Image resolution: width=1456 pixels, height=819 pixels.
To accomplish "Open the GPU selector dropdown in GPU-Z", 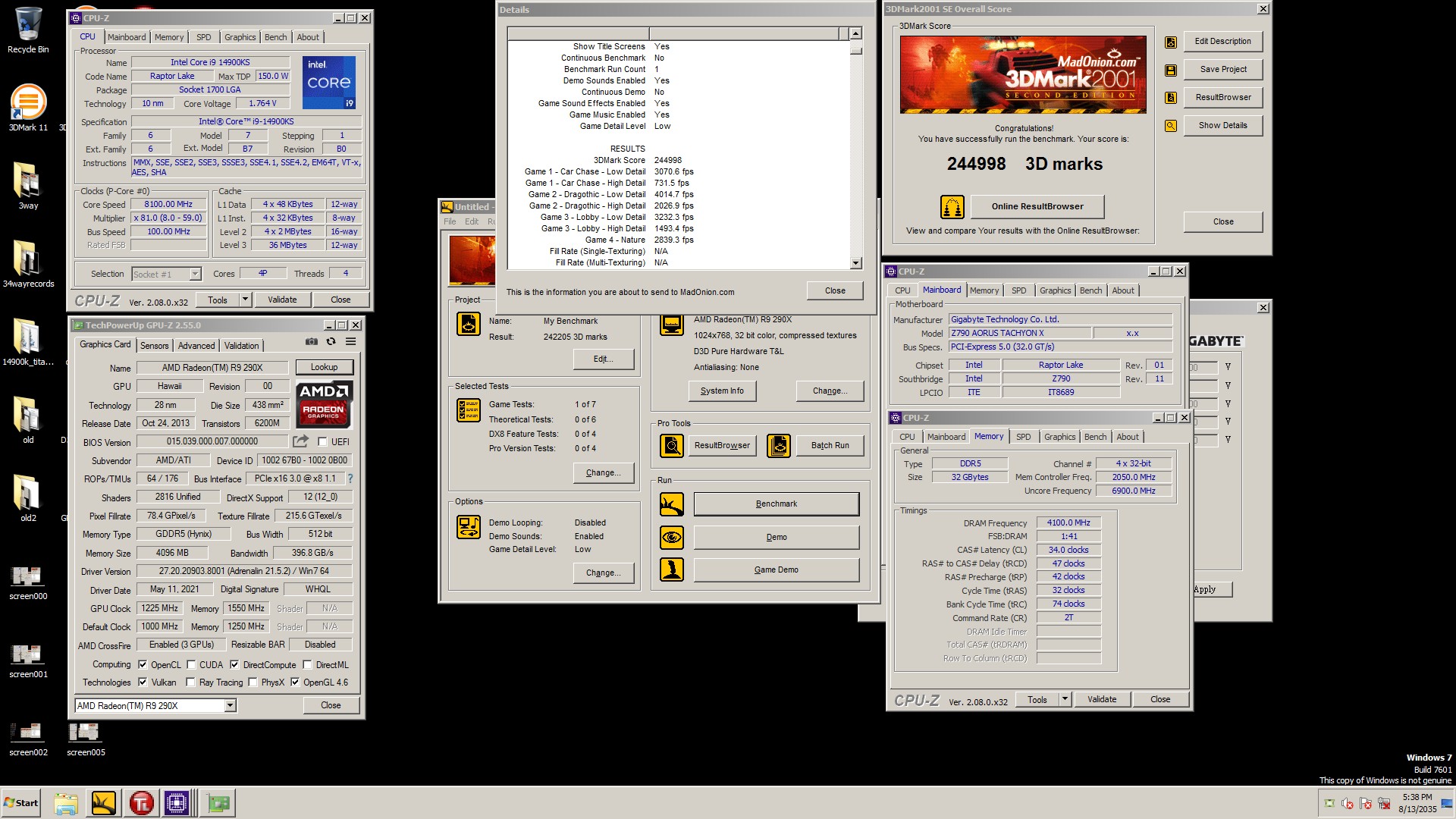I will coord(230,705).
